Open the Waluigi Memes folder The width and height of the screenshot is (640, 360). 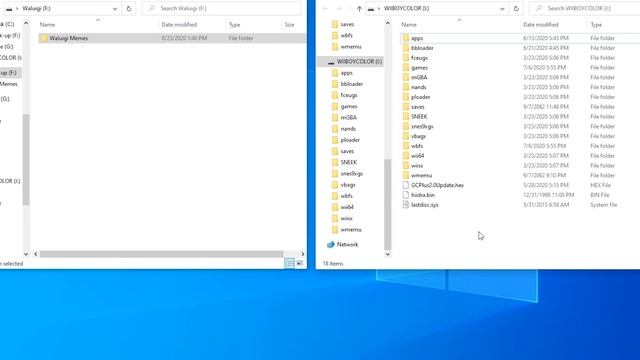click(x=69, y=38)
